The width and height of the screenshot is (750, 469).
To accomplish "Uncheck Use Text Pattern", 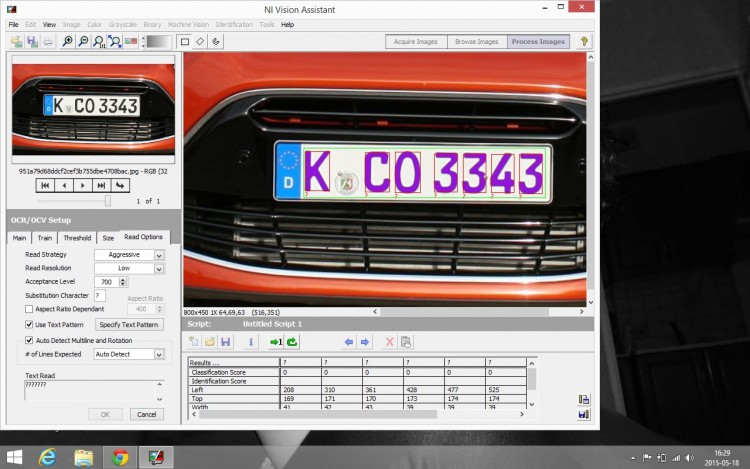I will pos(29,325).
